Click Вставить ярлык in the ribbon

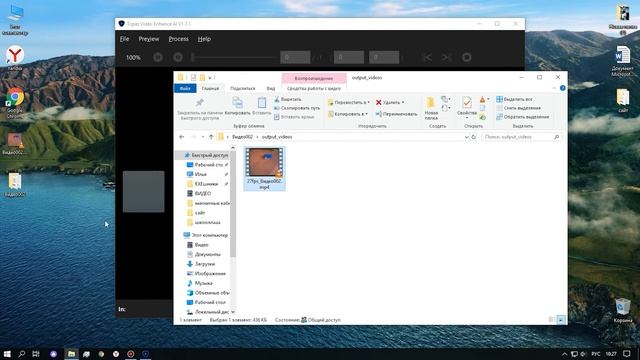[294, 117]
